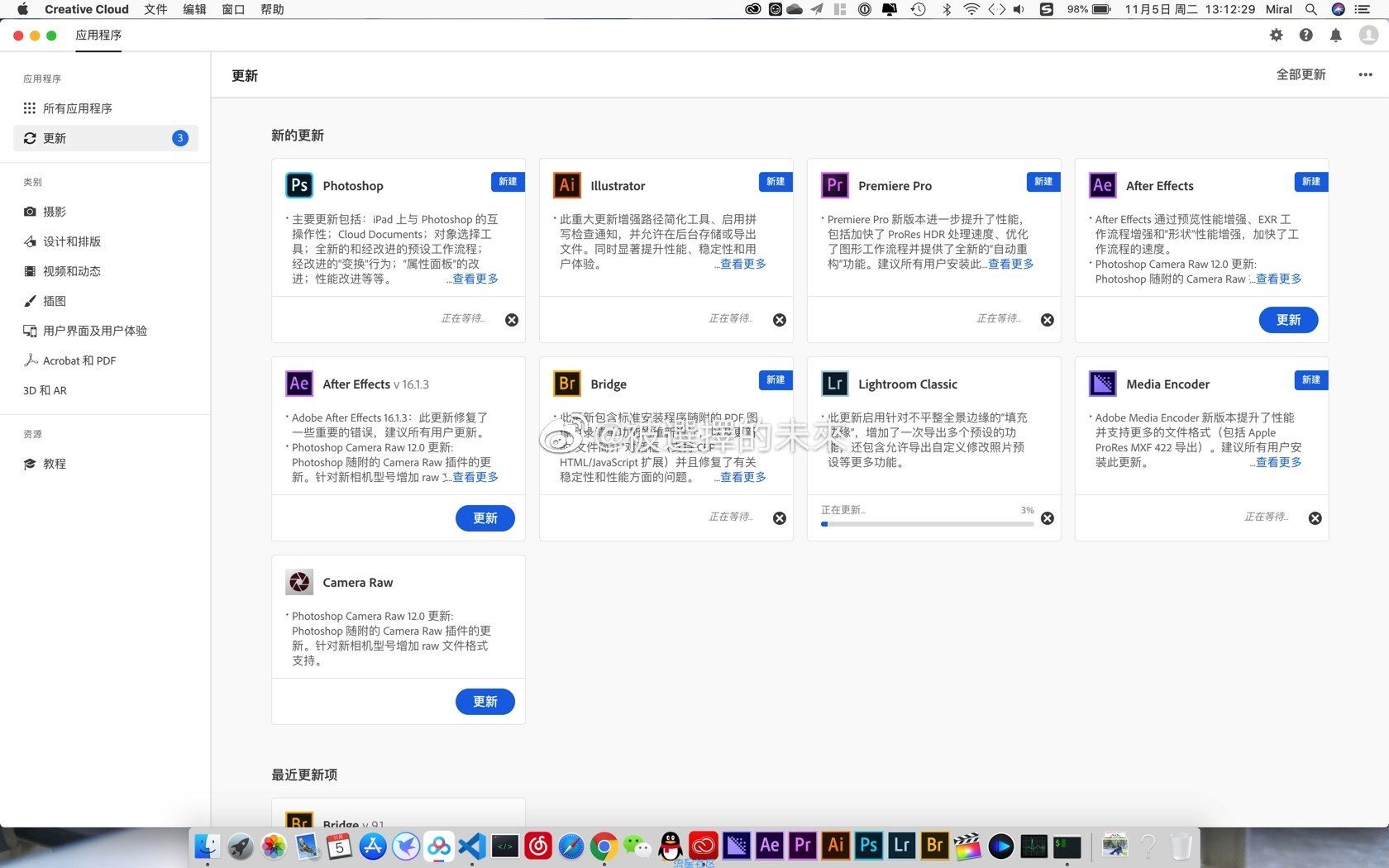Open Finder from the Dock
The width and height of the screenshot is (1389, 868).
[207, 846]
